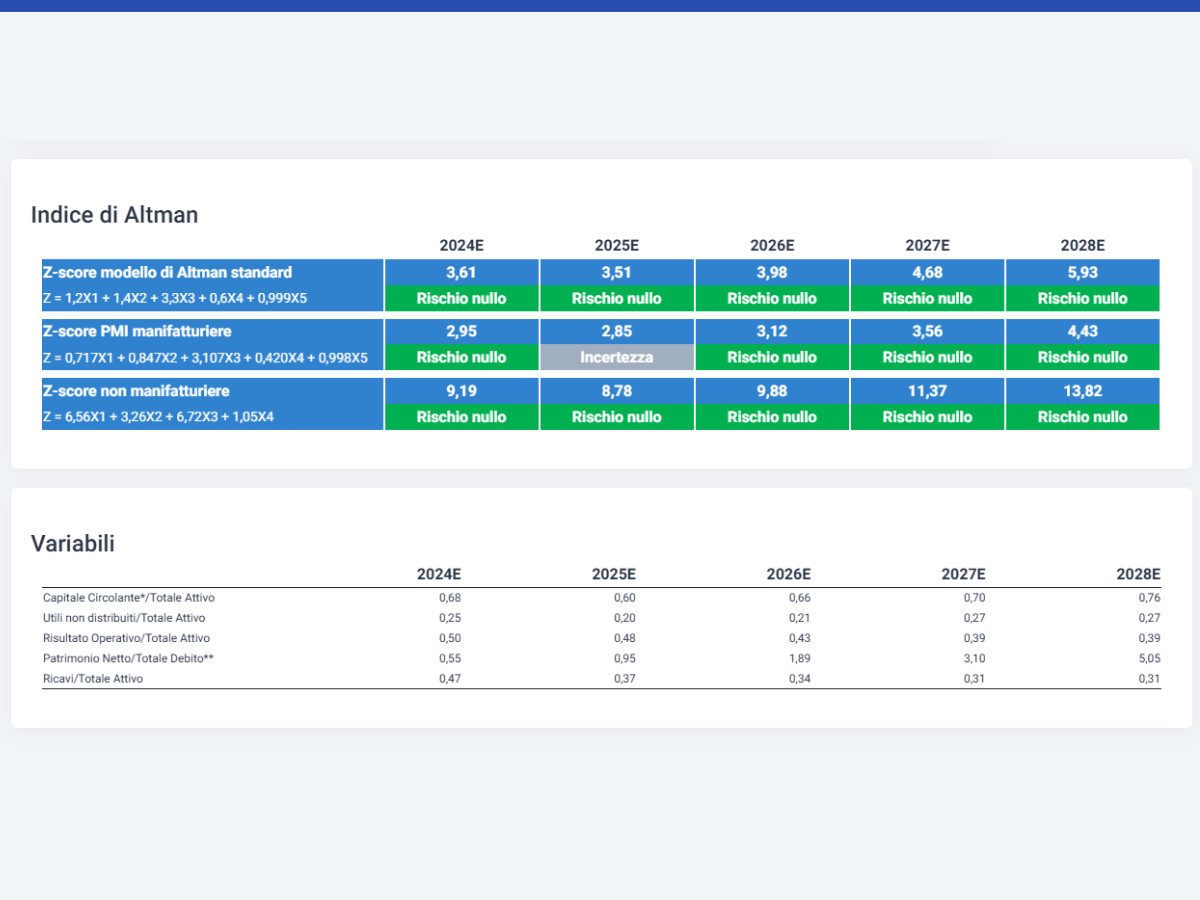Select Ricavi/Totale Attivo 2025E value 0,37
The height and width of the screenshot is (900, 1200).
click(625, 678)
